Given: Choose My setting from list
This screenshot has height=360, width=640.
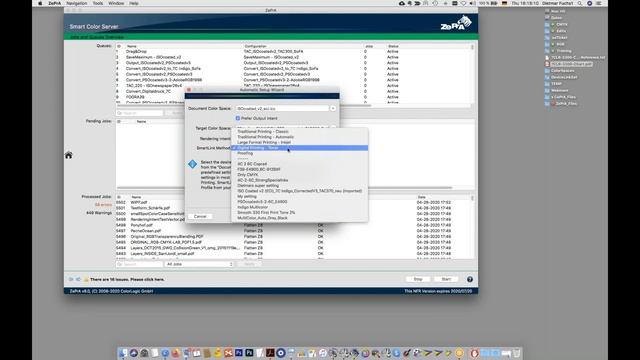Looking at the screenshot, I should (247, 196).
